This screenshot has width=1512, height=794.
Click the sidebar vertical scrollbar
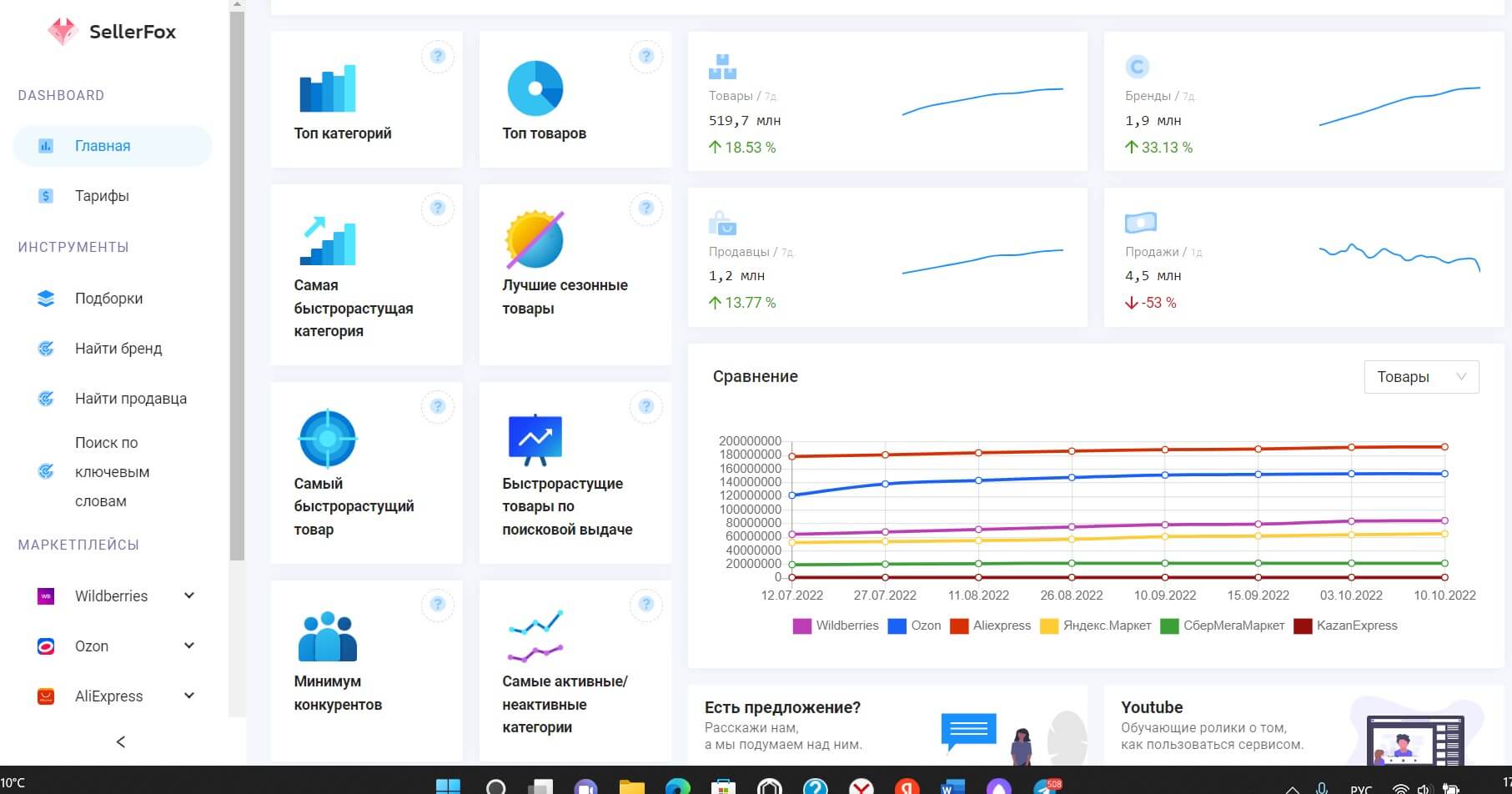(237, 285)
